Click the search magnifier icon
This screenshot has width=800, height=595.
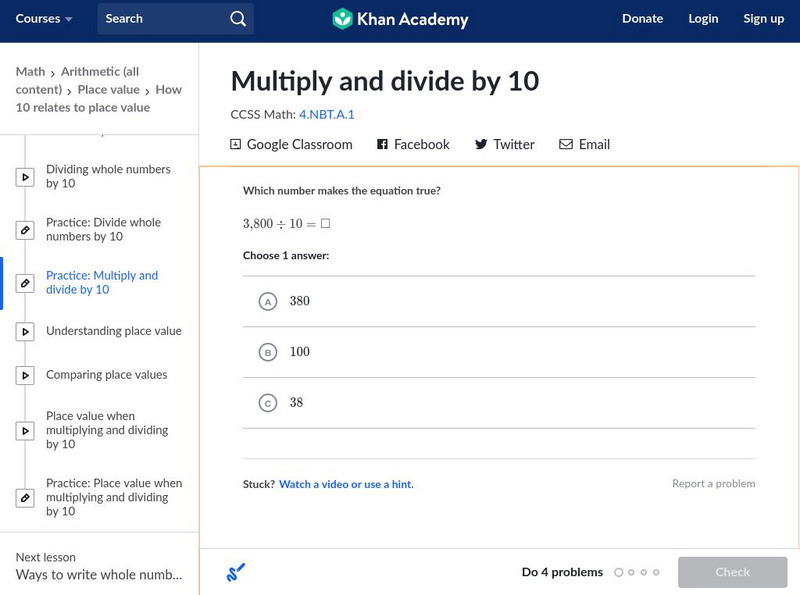click(x=237, y=19)
